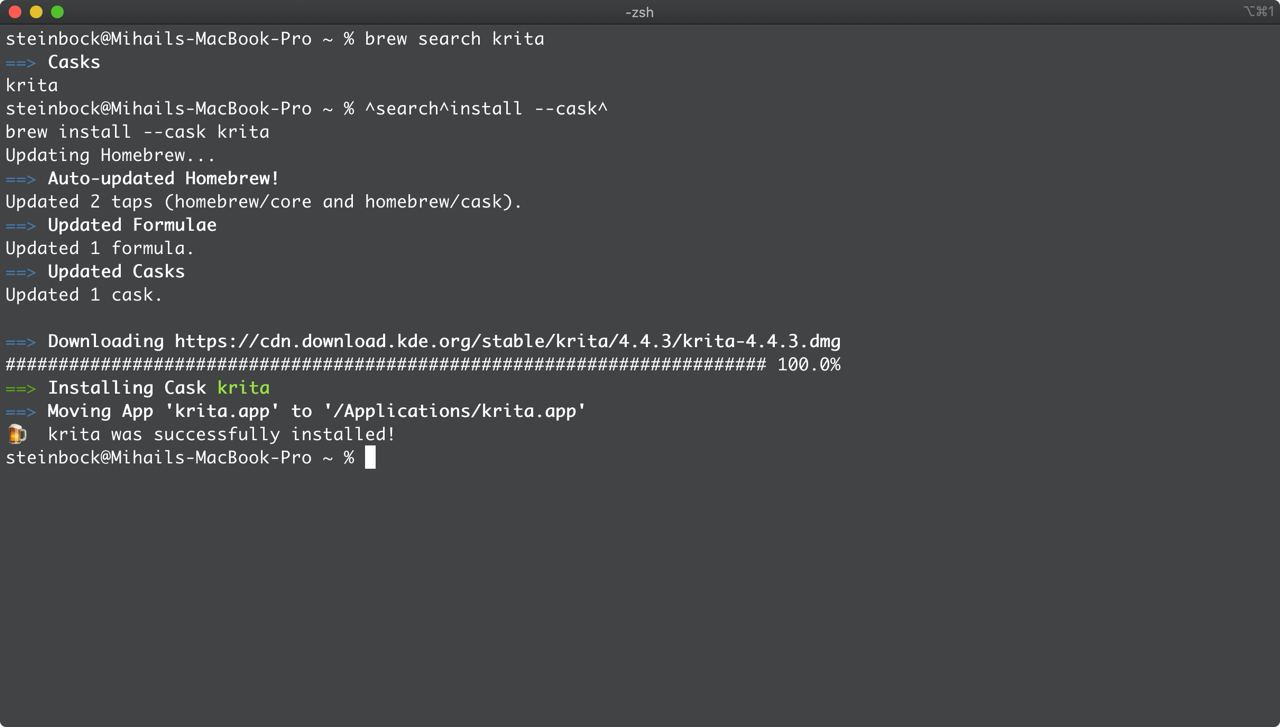Click the 'Updated Formulae' heading
The height and width of the screenshot is (727, 1280).
(132, 225)
